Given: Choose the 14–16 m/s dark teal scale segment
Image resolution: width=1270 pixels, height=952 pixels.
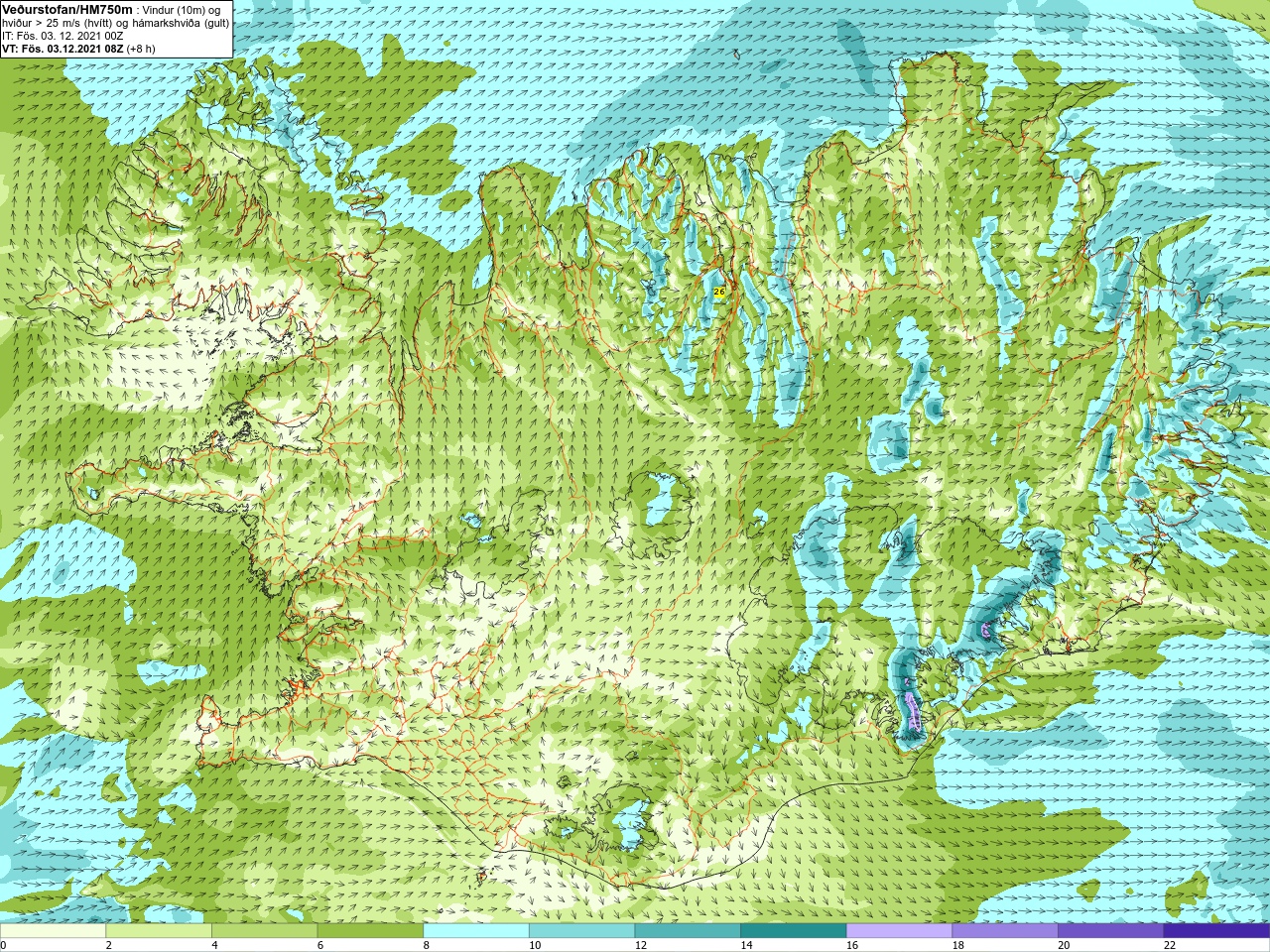Looking at the screenshot, I should click(794, 931).
